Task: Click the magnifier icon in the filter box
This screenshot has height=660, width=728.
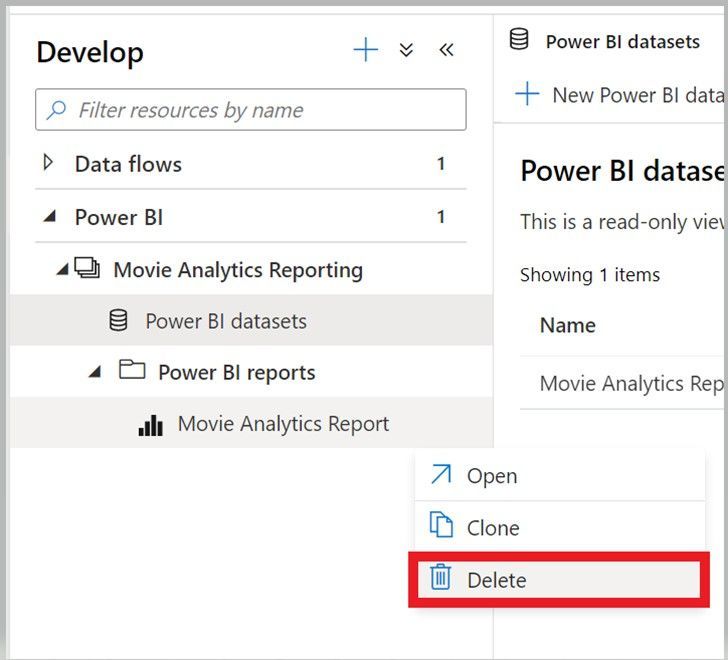Action: (57, 110)
